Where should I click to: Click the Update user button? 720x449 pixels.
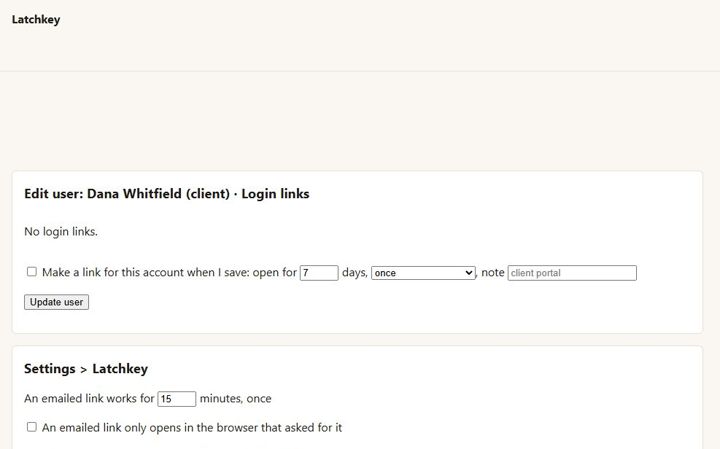pos(56,302)
